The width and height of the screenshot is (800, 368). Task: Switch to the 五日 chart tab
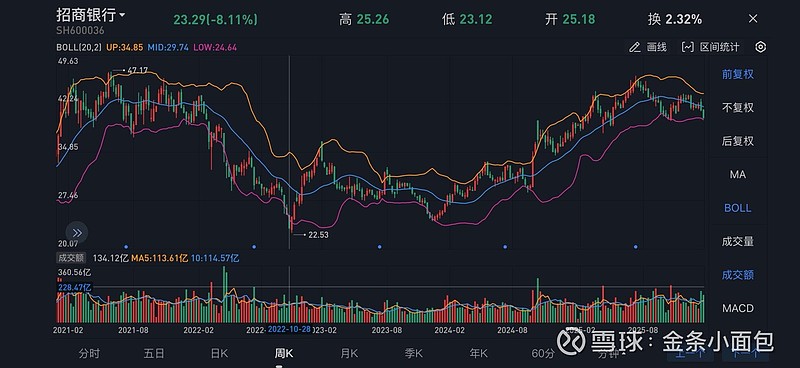point(154,353)
